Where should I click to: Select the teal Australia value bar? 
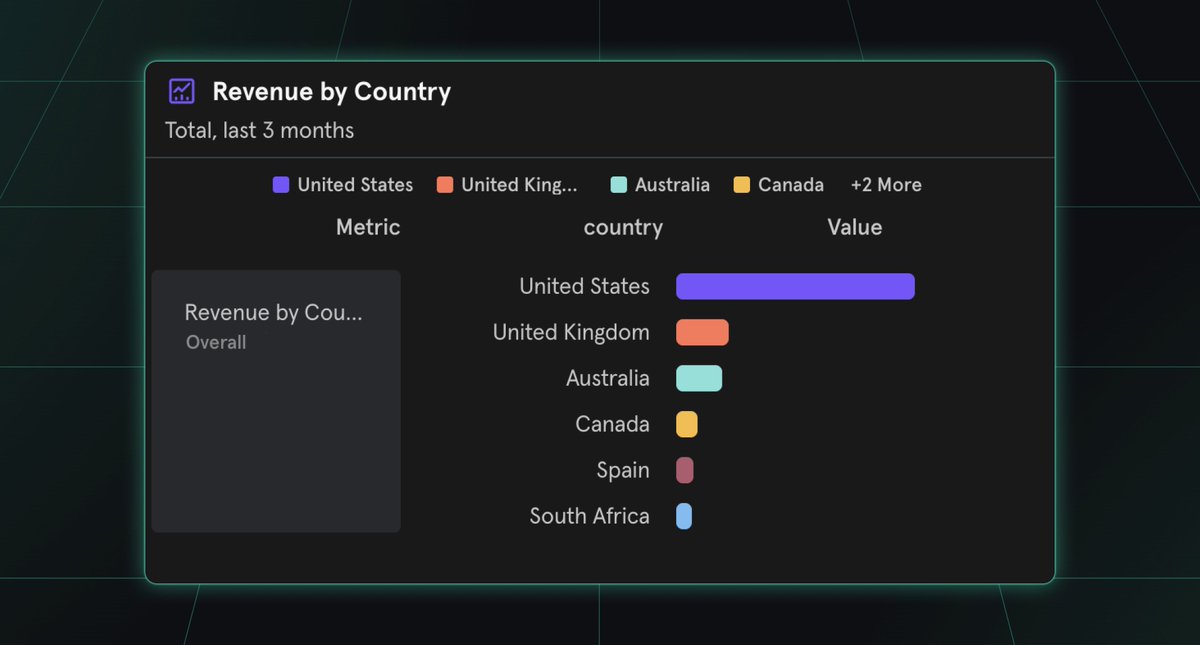(x=699, y=378)
